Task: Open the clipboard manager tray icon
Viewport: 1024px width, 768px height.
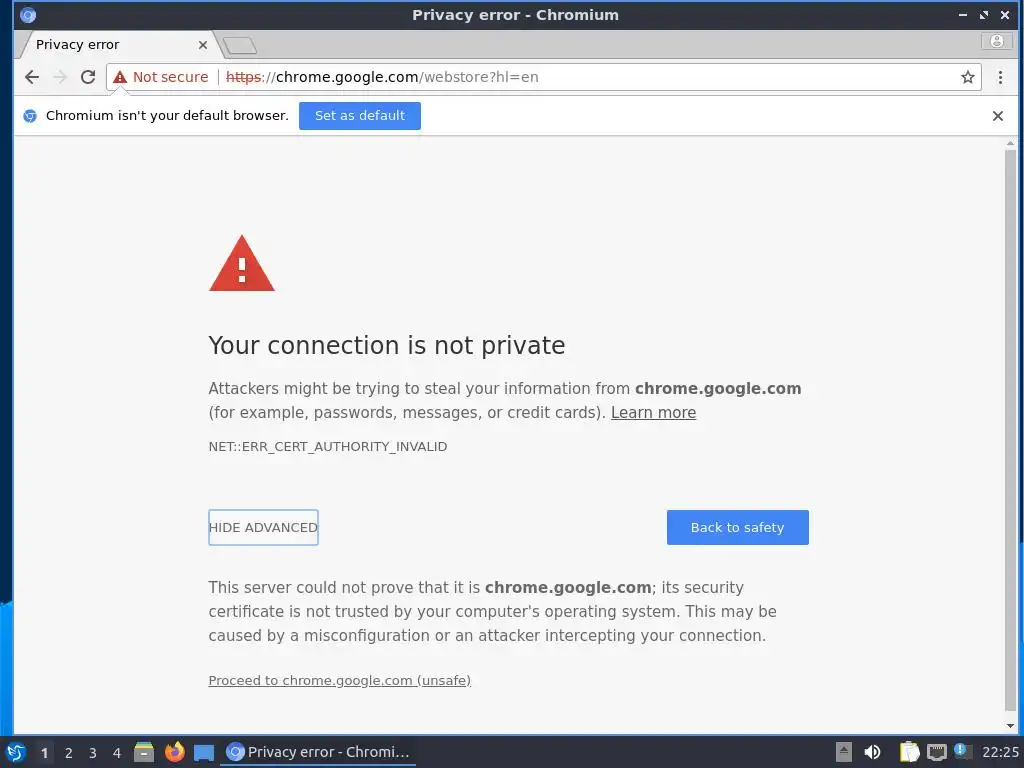Action: click(x=909, y=752)
